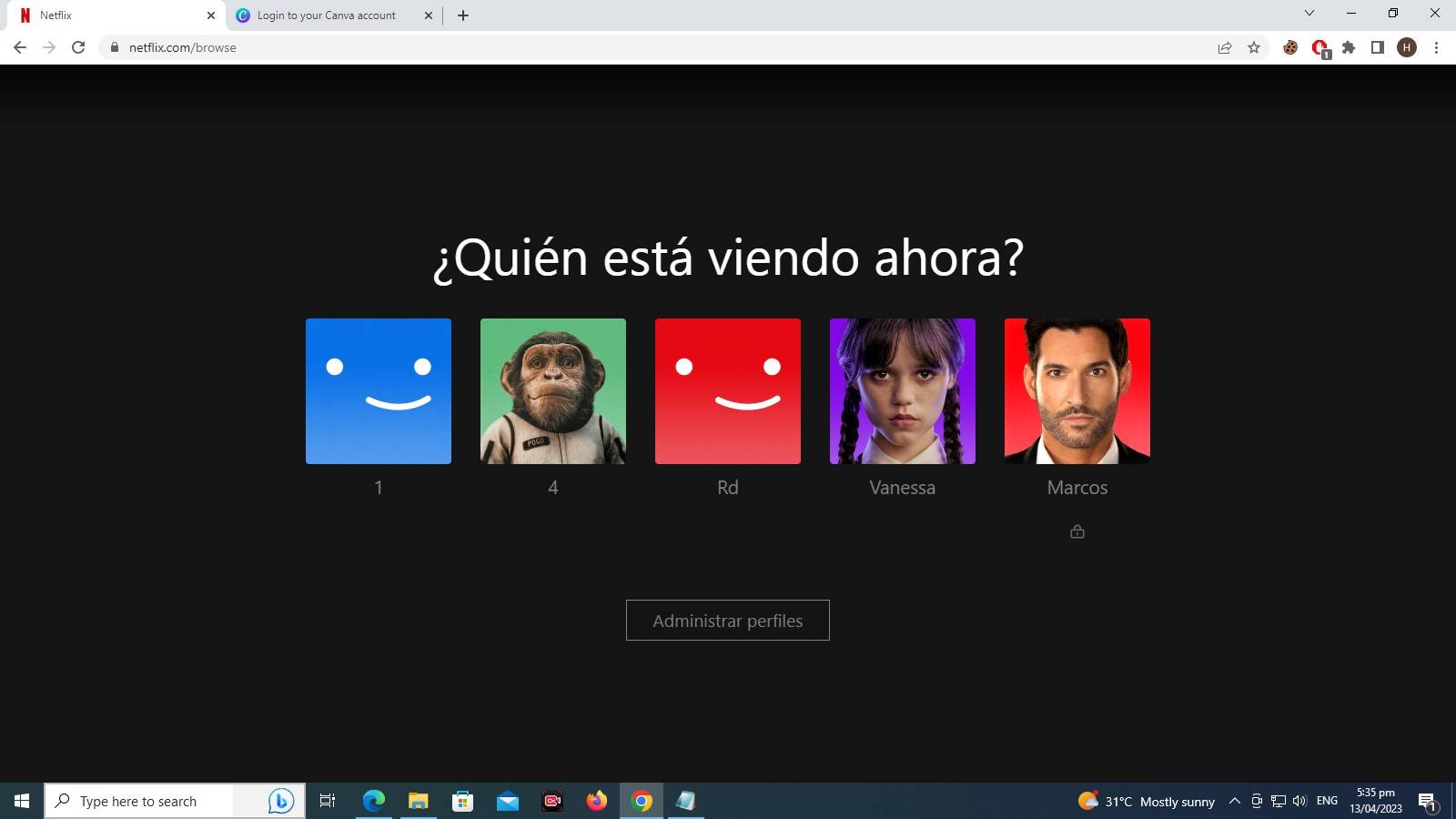Show hidden system tray icons
The image size is (1456, 819).
(1235, 801)
